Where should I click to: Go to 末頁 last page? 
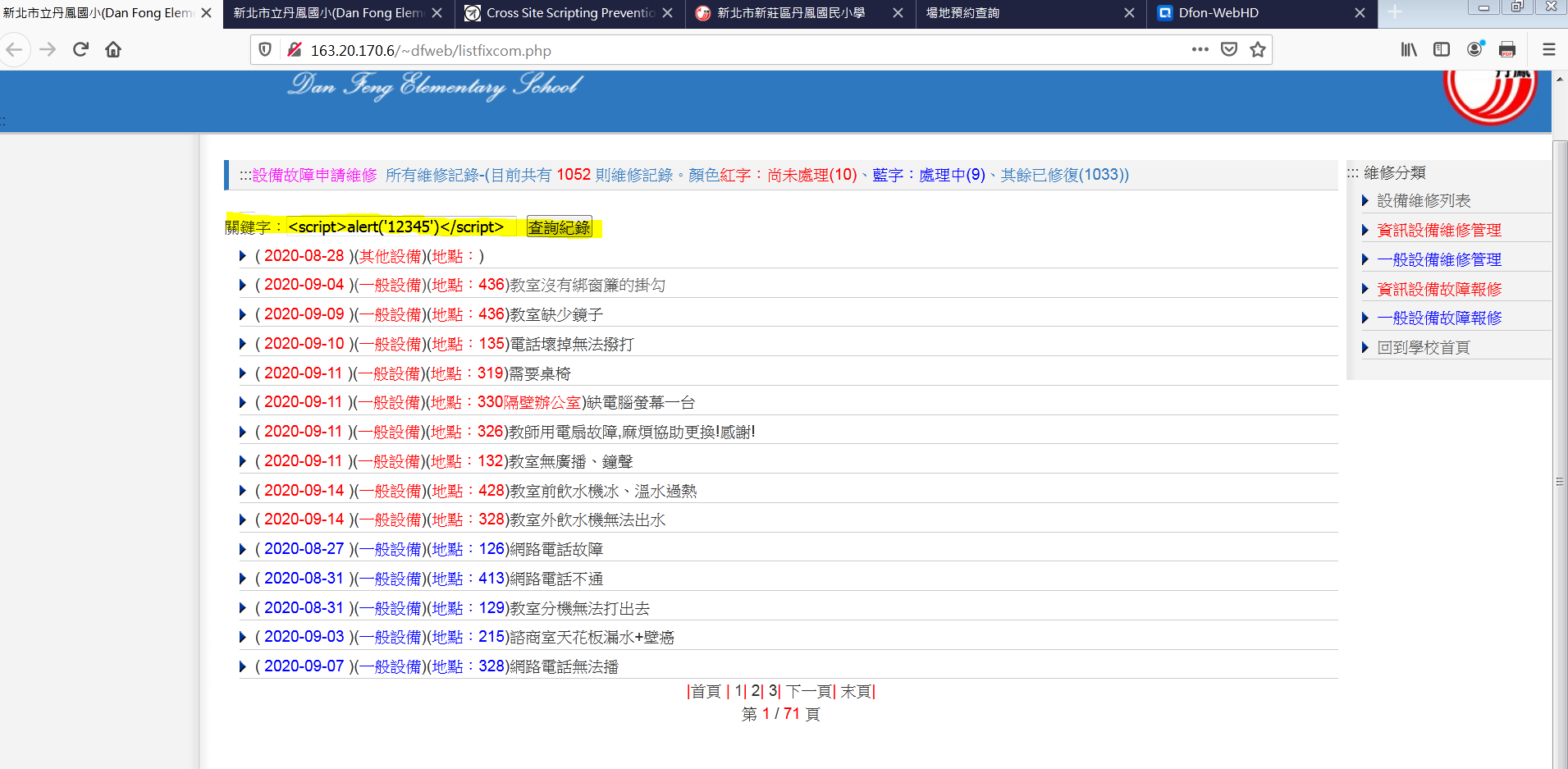coord(856,692)
